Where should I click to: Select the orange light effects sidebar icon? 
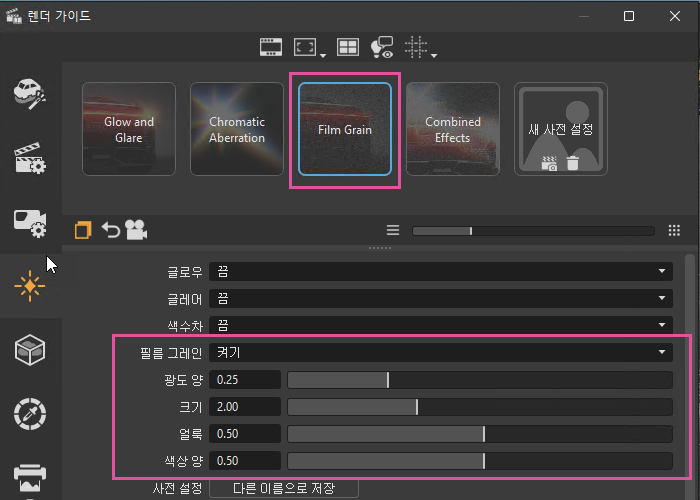[x=30, y=286]
